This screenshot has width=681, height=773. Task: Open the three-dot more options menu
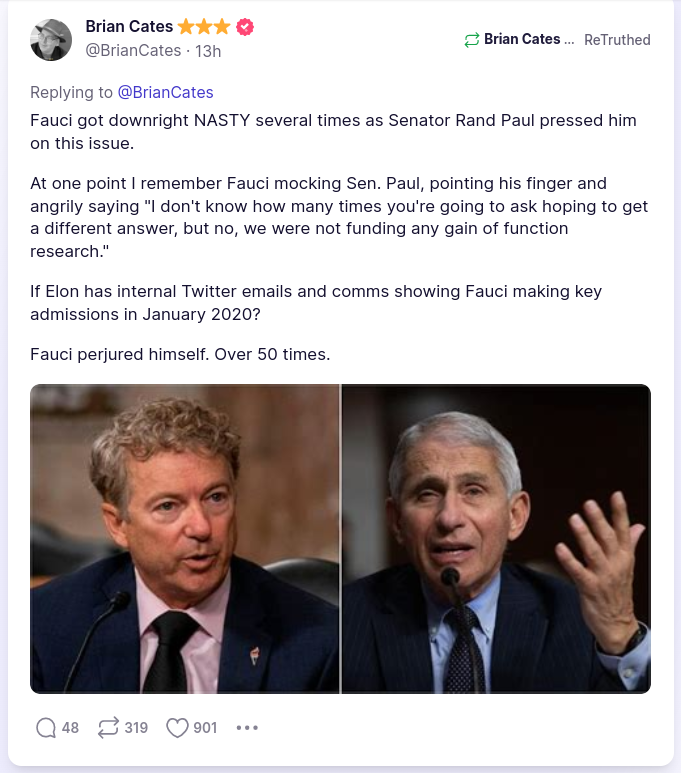click(247, 728)
